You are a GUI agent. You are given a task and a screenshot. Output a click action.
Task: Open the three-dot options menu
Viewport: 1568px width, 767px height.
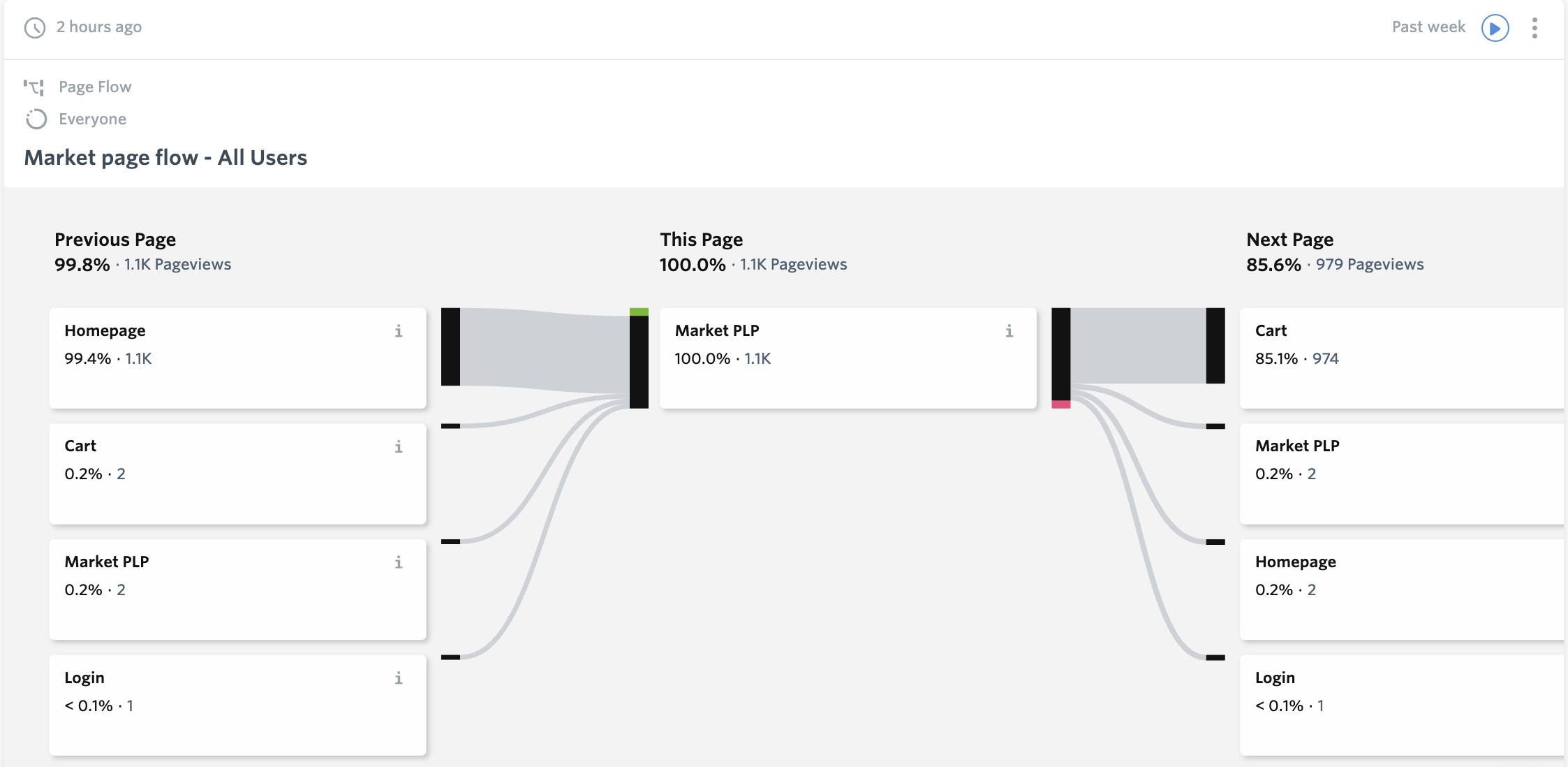pyautogui.click(x=1534, y=28)
